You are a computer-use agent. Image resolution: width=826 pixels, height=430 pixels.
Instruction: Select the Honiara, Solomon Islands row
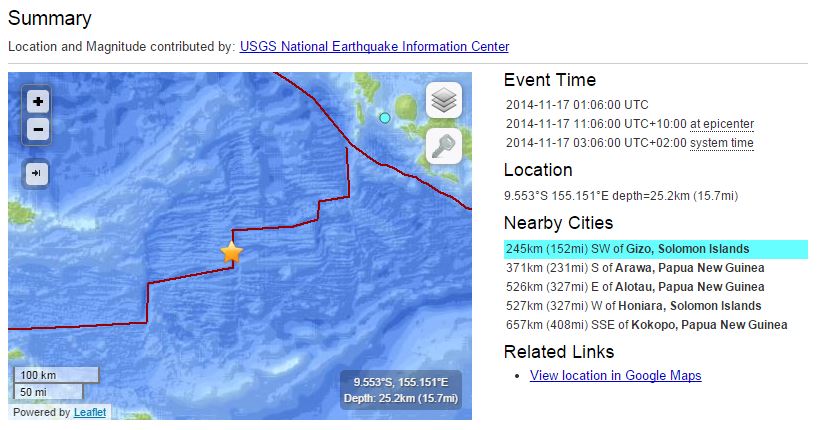tap(633, 306)
